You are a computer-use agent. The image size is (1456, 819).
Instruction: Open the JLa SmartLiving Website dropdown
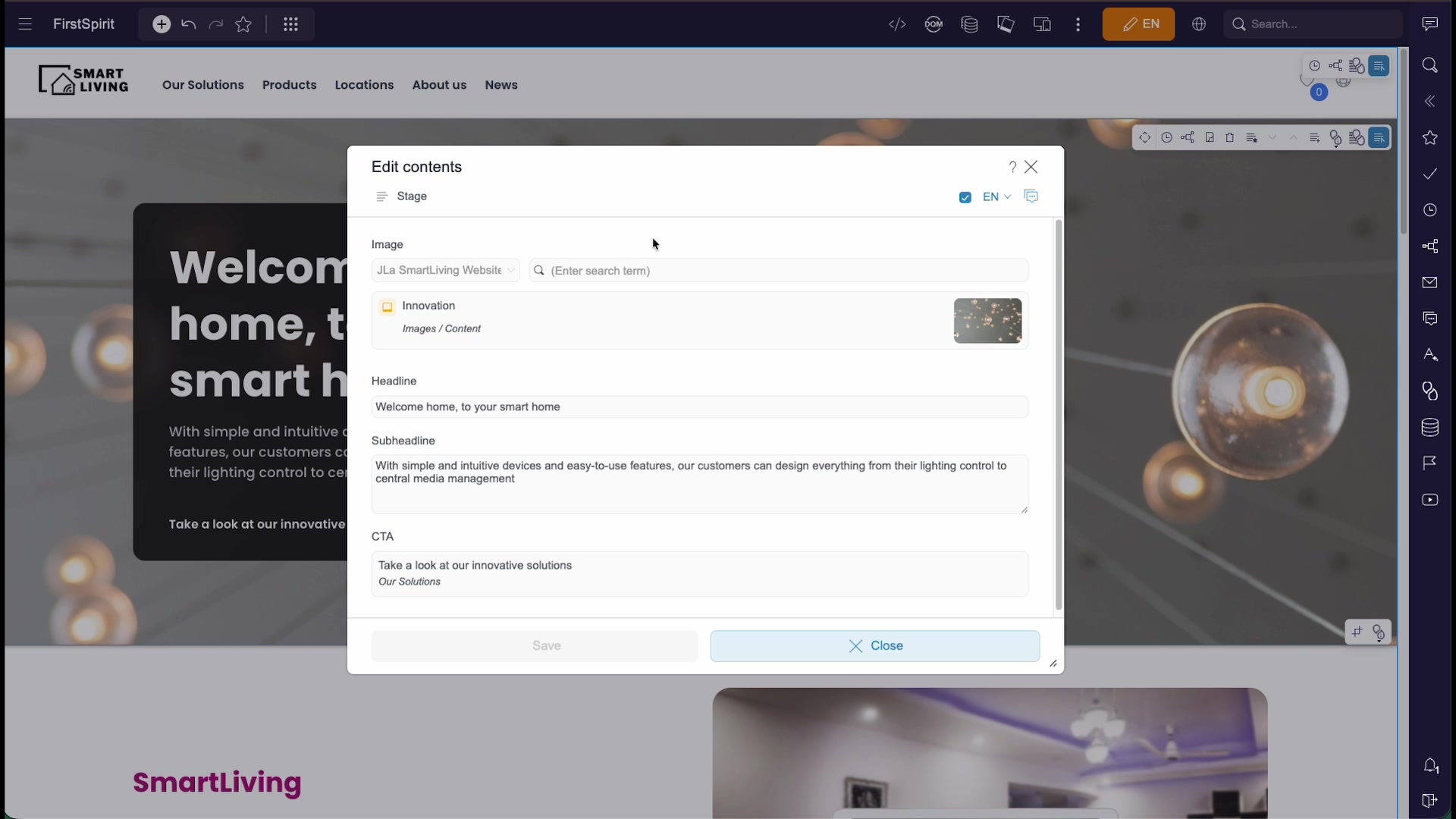445,270
